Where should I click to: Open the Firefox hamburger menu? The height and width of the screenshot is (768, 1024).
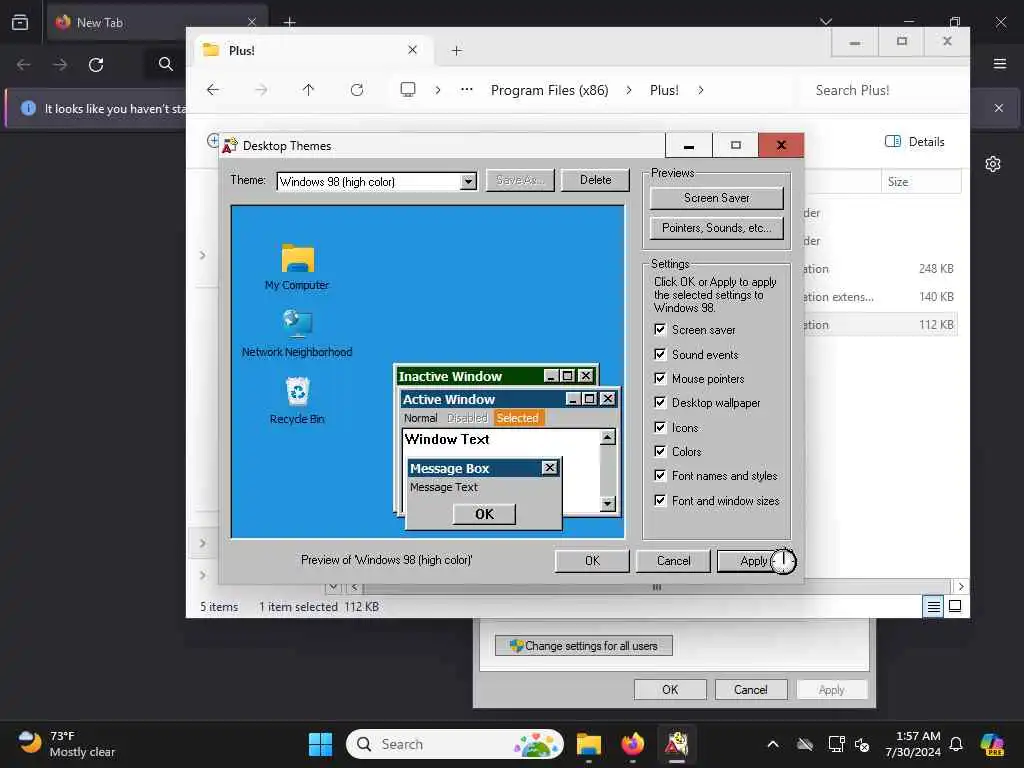point(1000,64)
